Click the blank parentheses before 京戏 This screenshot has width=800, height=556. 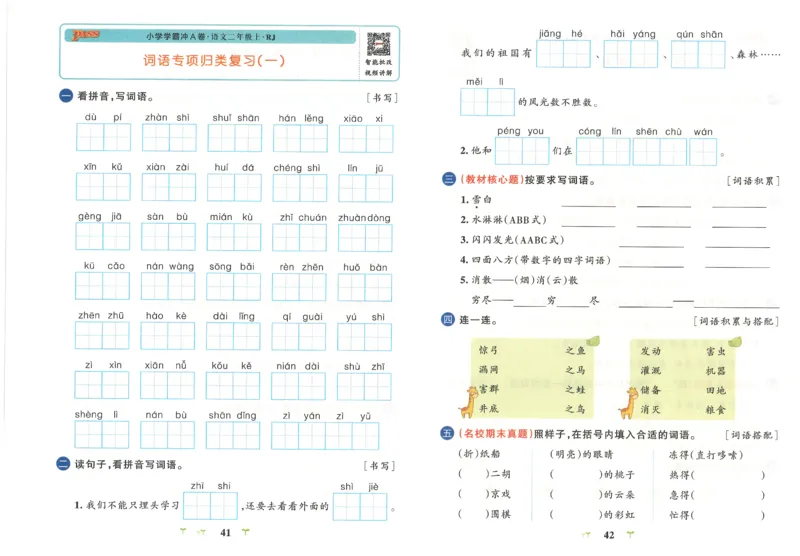click(473, 494)
